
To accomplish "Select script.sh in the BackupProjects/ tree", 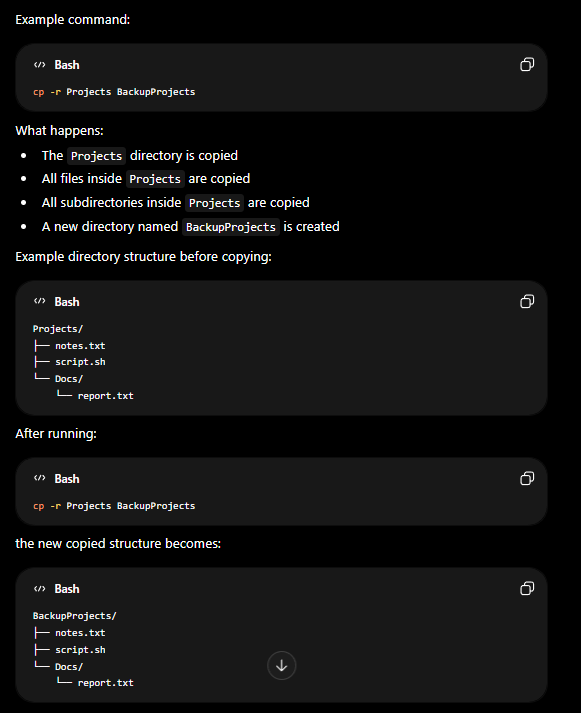I will point(80,650).
